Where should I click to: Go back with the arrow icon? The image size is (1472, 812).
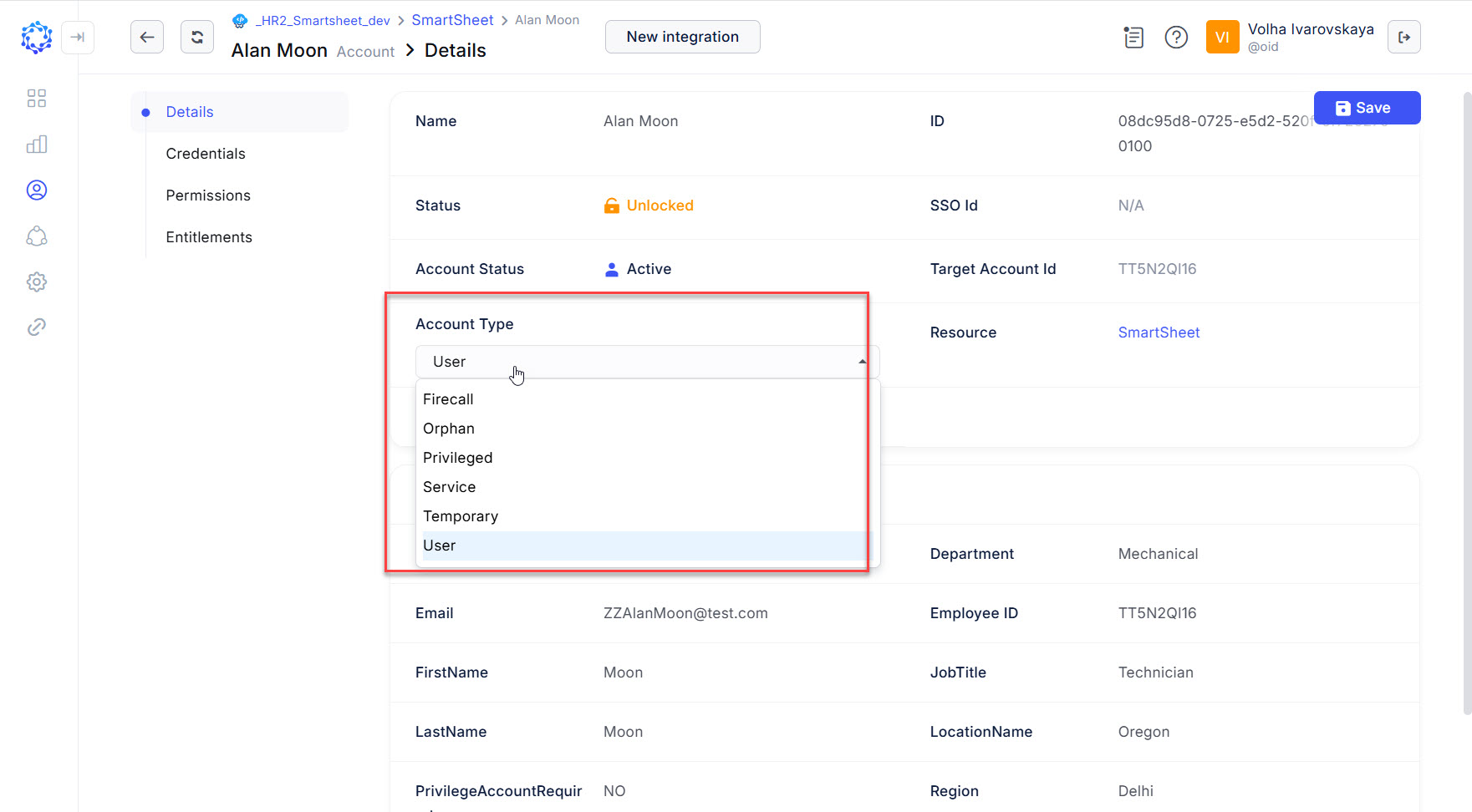pos(147,37)
